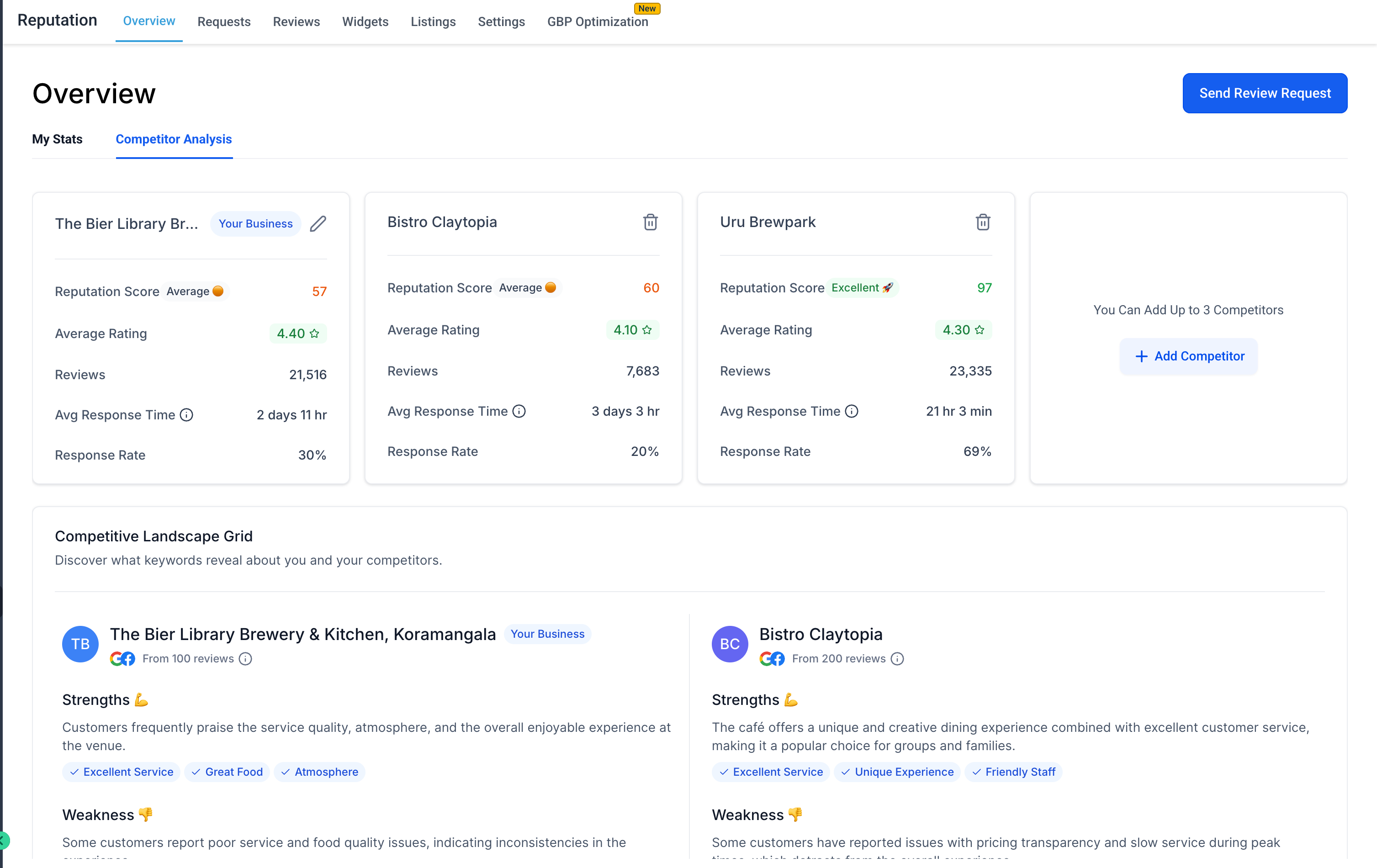The image size is (1377, 868).
Task: Click the info icon beside Bier Library Avg Response Time
Action: click(x=186, y=414)
